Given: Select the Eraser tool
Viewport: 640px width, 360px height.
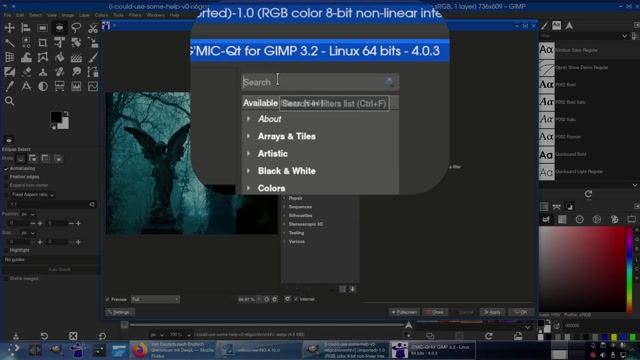Looking at the screenshot, I should 26,72.
